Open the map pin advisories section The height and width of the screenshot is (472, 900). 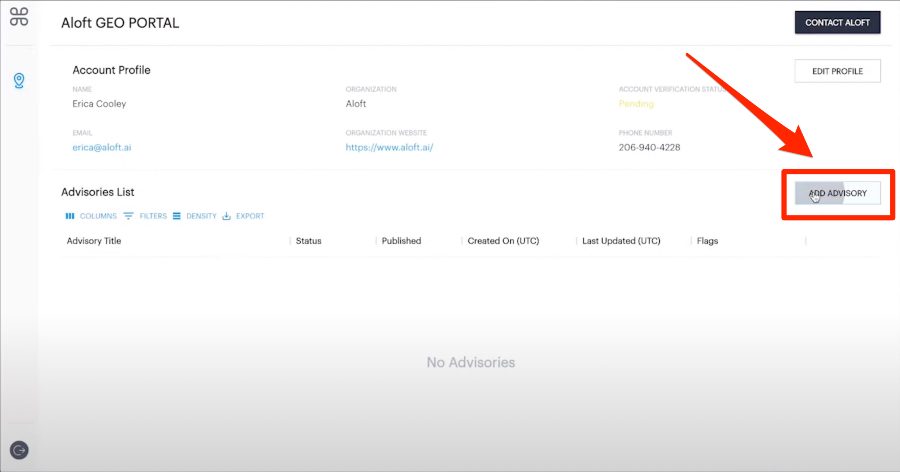click(x=19, y=80)
